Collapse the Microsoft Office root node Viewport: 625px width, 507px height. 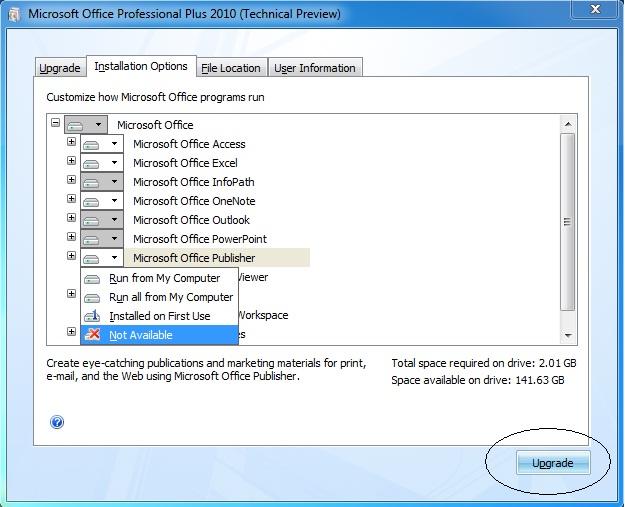click(x=55, y=122)
